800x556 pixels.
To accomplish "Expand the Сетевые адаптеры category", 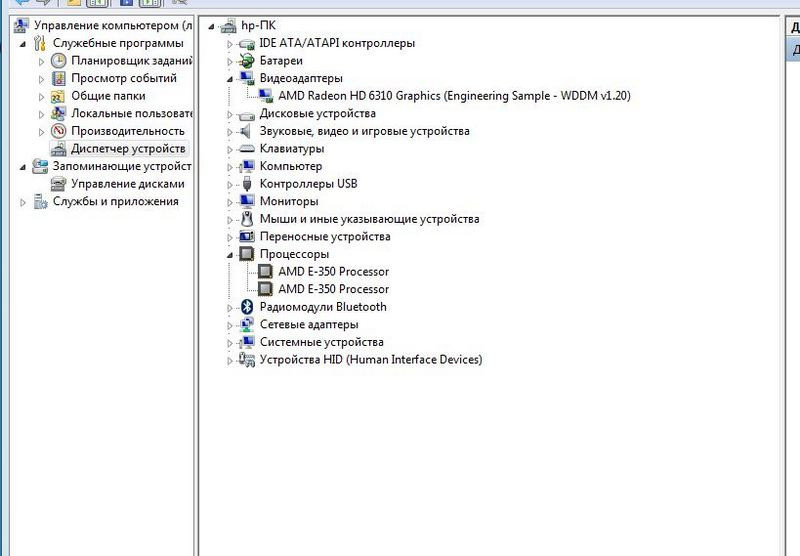I will (230, 325).
